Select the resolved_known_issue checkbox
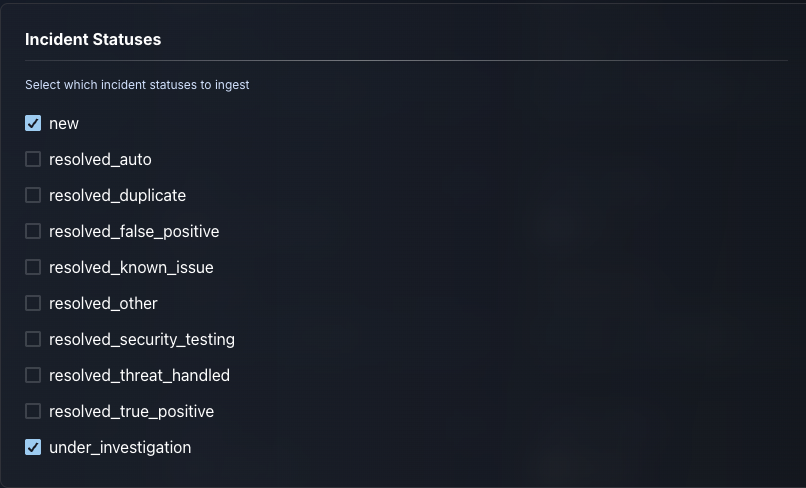Image resolution: width=806 pixels, height=488 pixels. [x=33, y=267]
